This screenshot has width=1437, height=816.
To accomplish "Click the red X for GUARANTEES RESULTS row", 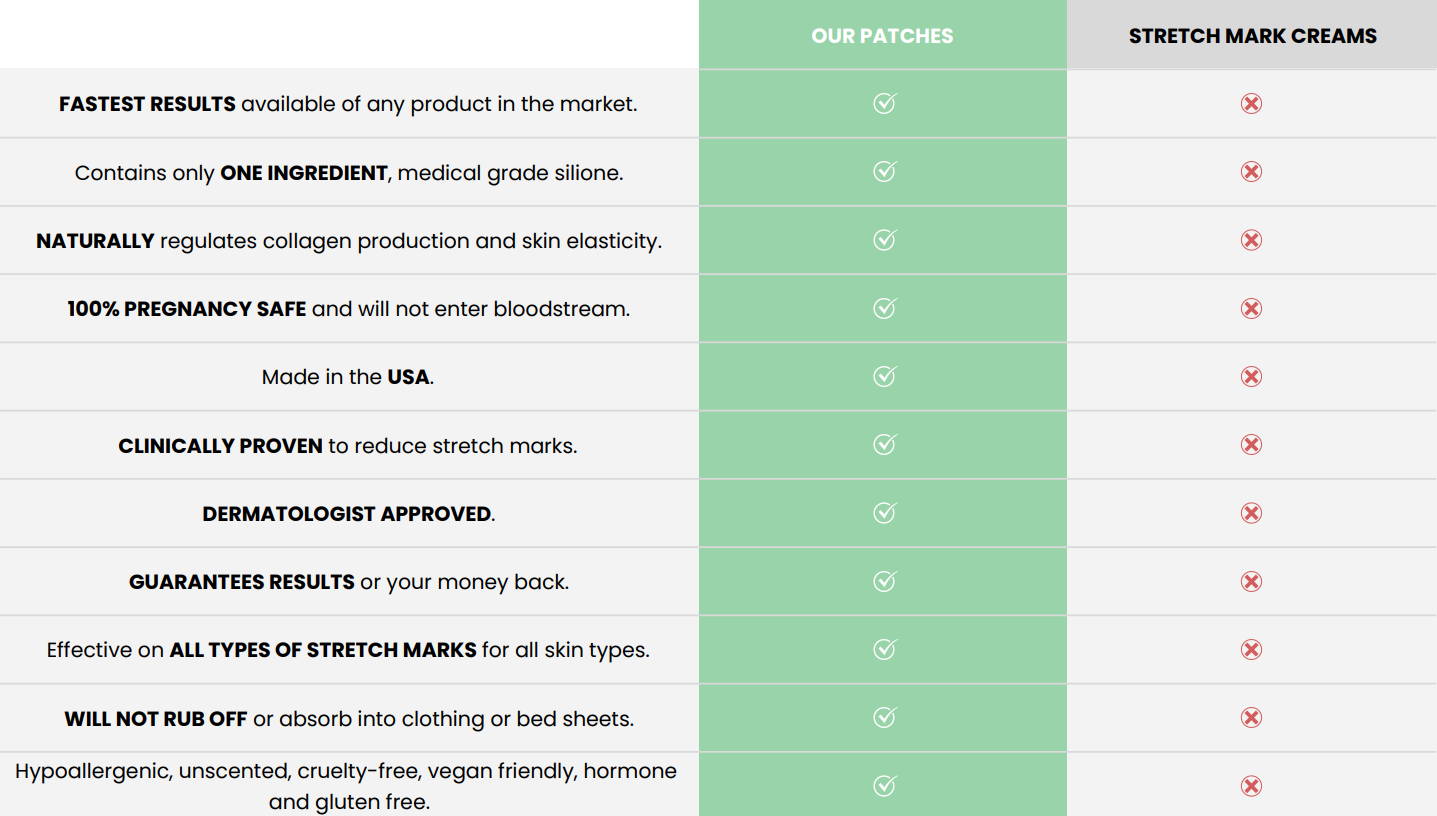I will [x=1251, y=581].
